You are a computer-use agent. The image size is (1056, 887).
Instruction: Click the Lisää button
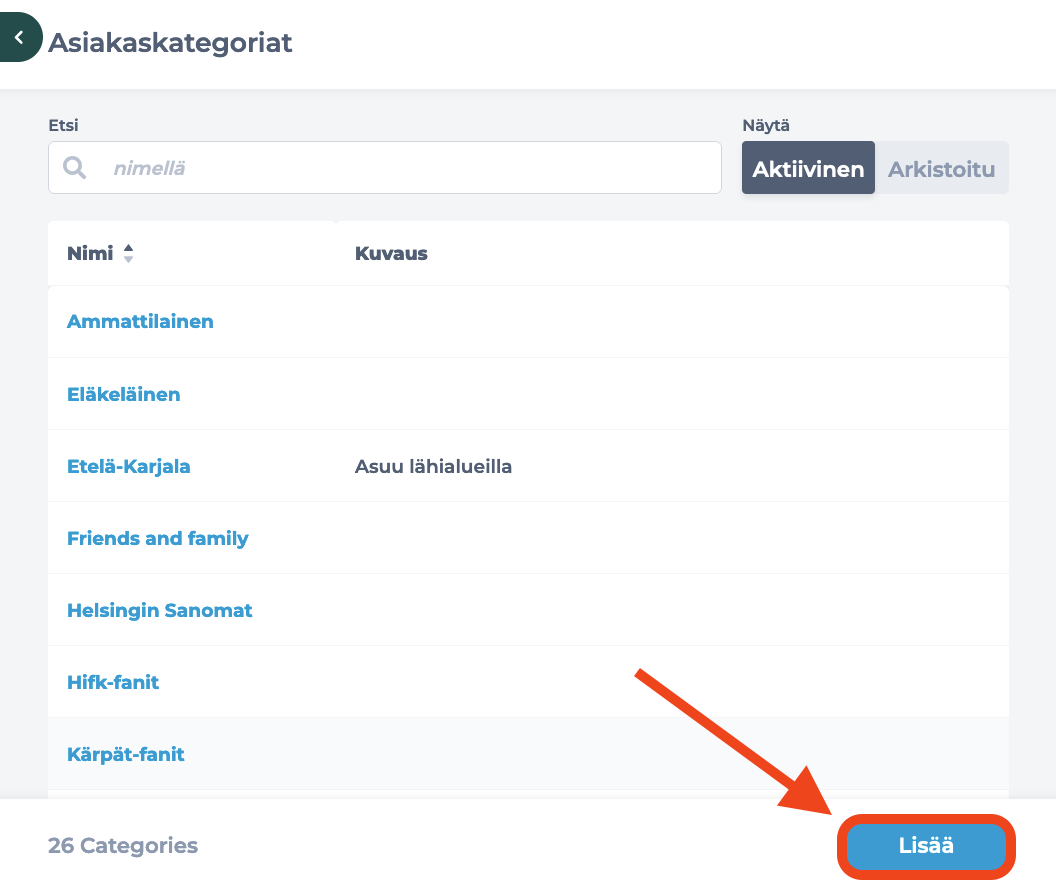pyautogui.click(x=926, y=846)
